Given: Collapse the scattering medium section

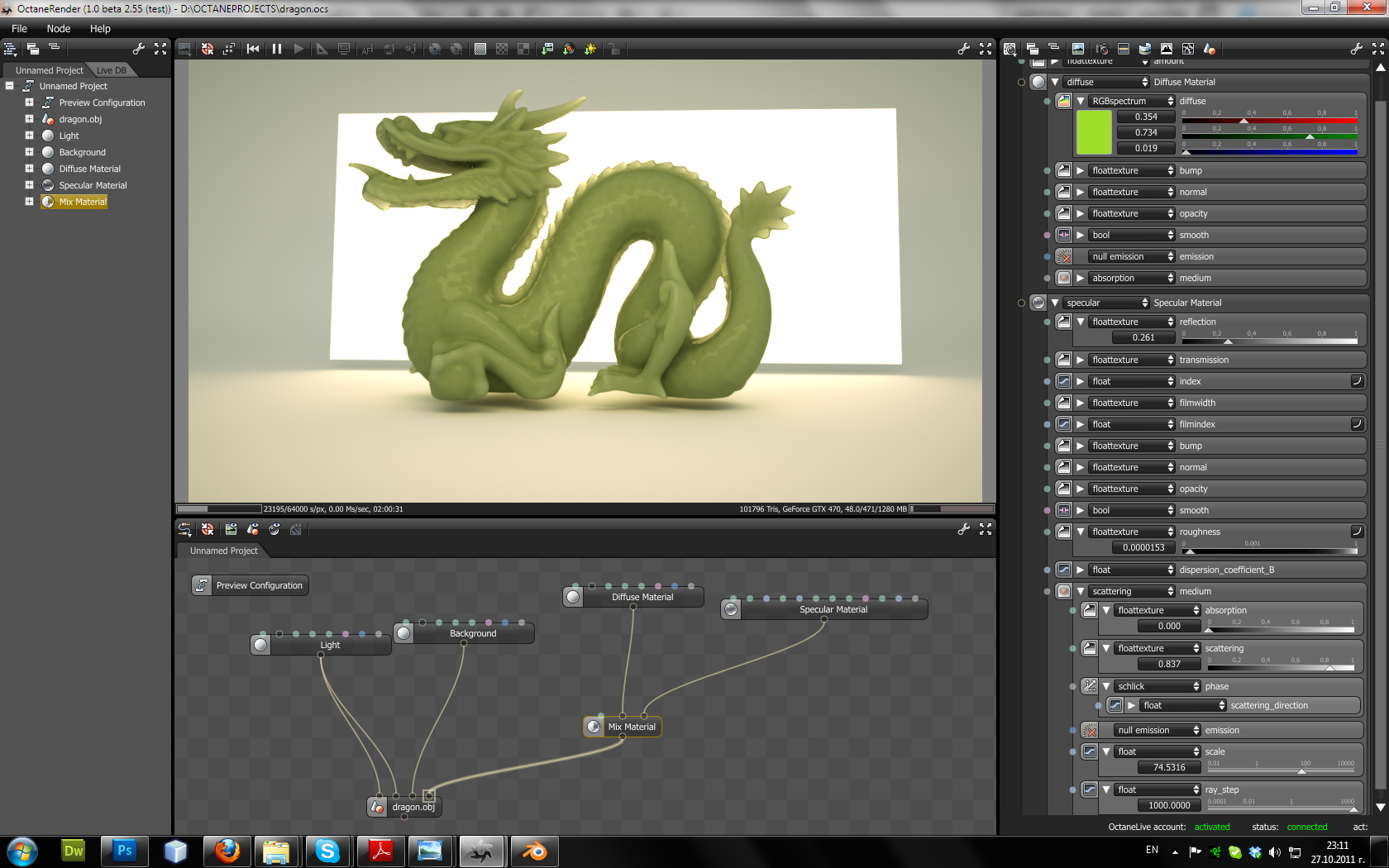Looking at the screenshot, I should click(x=1080, y=591).
